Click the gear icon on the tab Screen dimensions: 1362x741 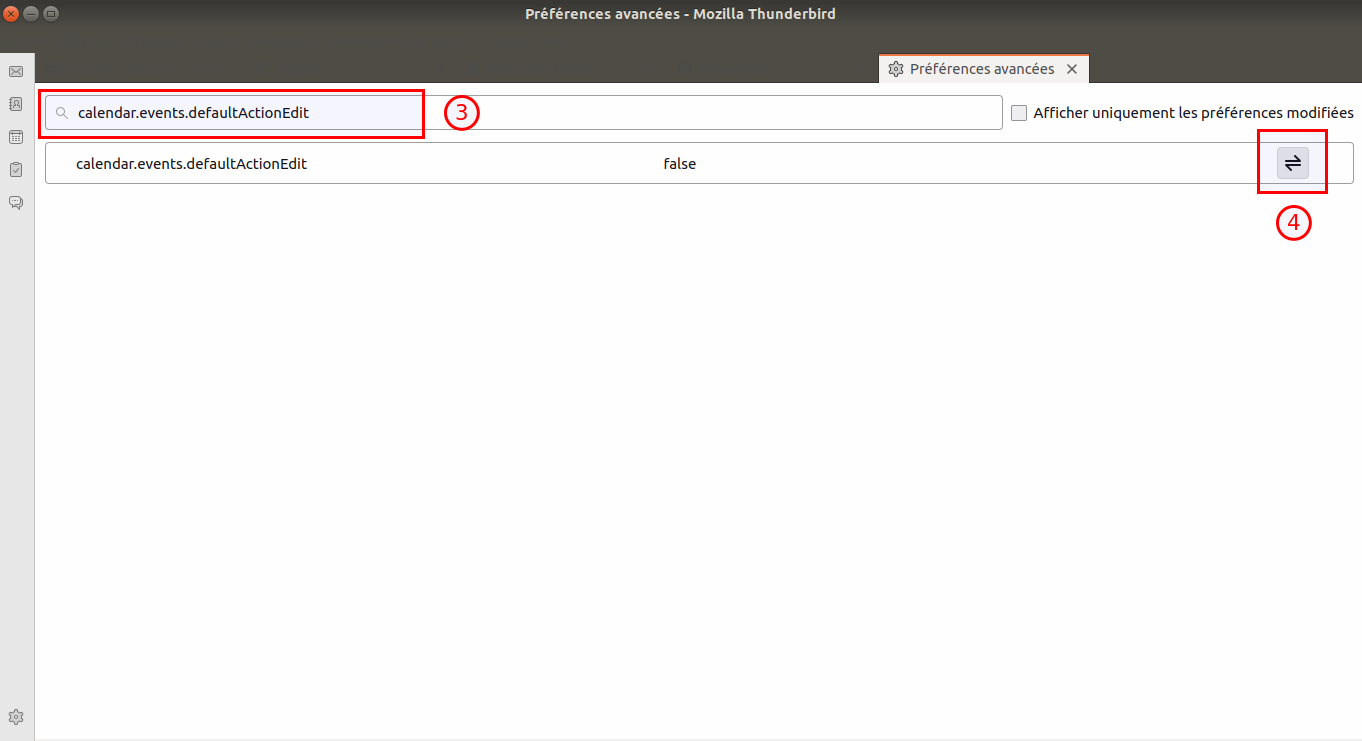pos(896,69)
